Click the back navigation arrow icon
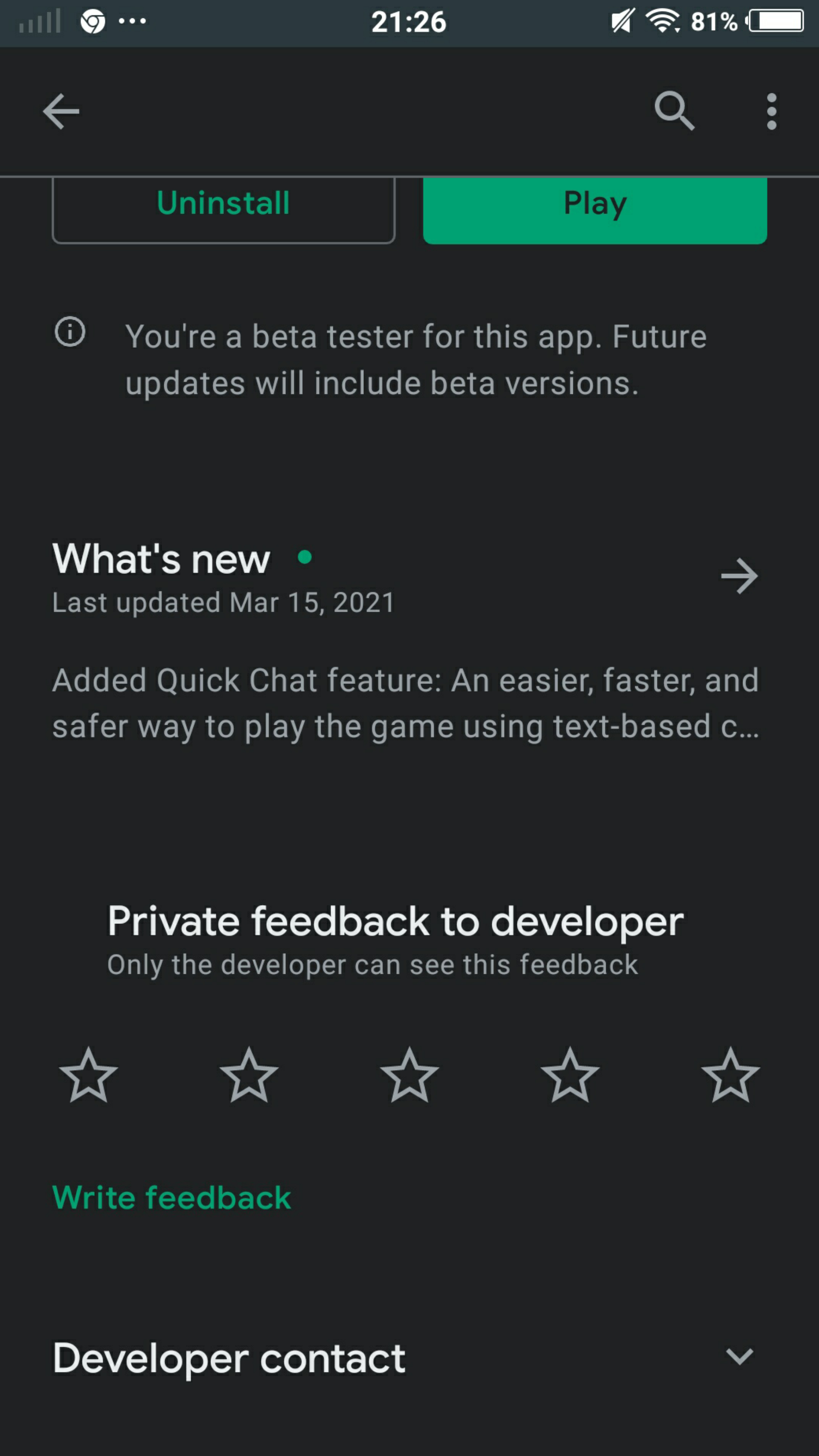Viewport: 819px width, 1456px height. (61, 111)
